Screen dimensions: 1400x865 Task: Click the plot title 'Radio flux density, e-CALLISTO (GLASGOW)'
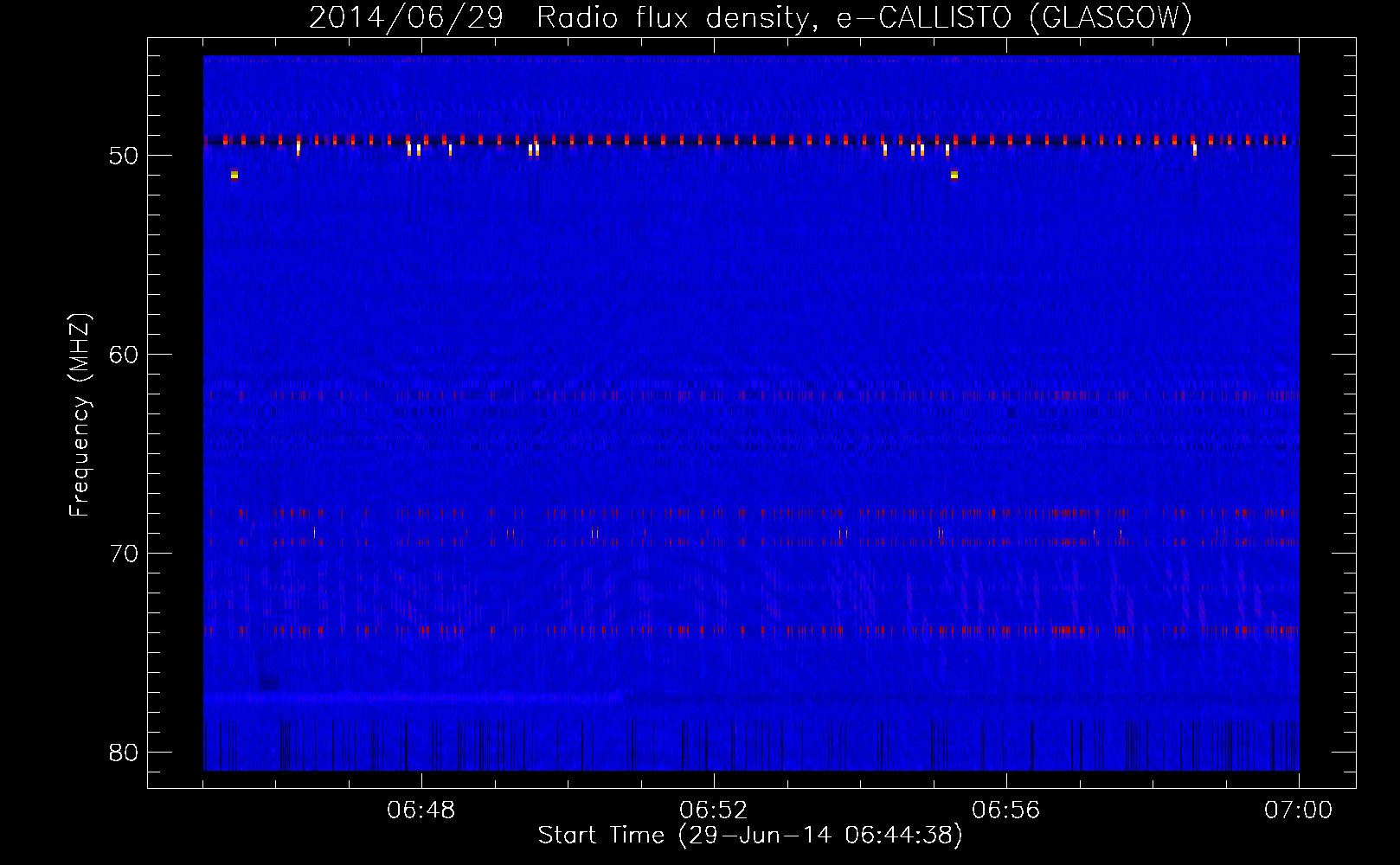864,18
